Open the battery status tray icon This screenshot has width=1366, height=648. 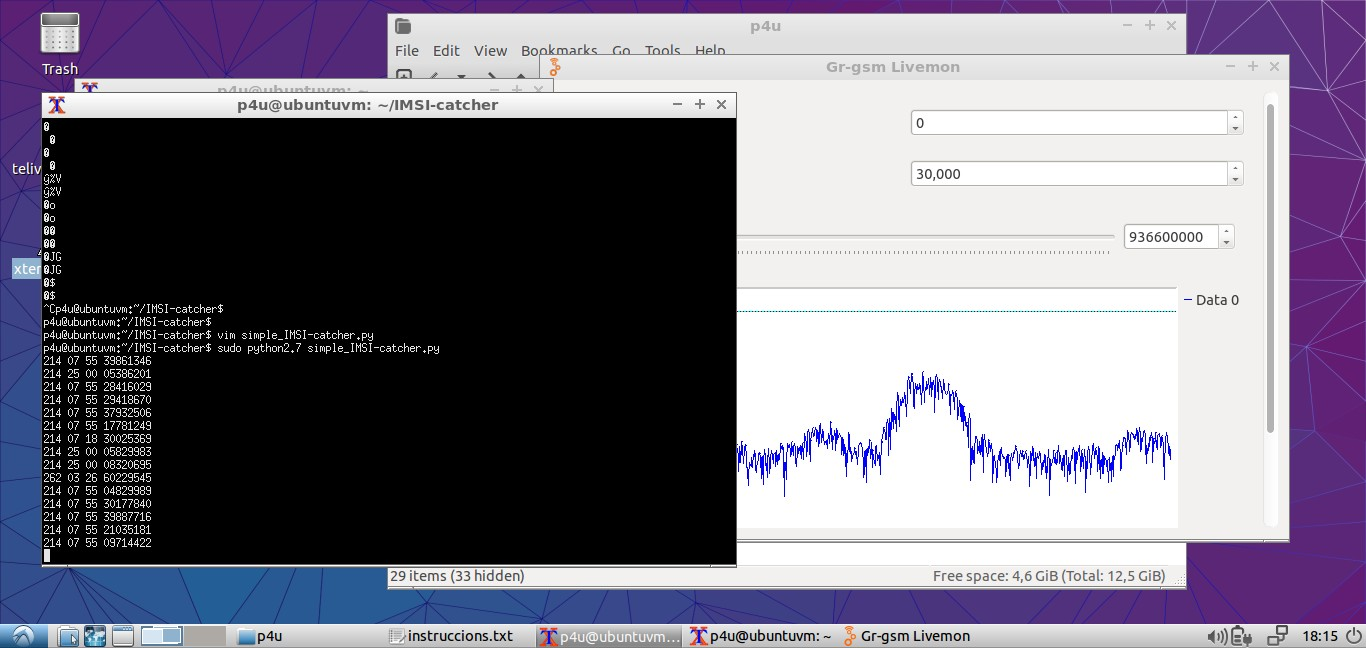(x=1242, y=636)
